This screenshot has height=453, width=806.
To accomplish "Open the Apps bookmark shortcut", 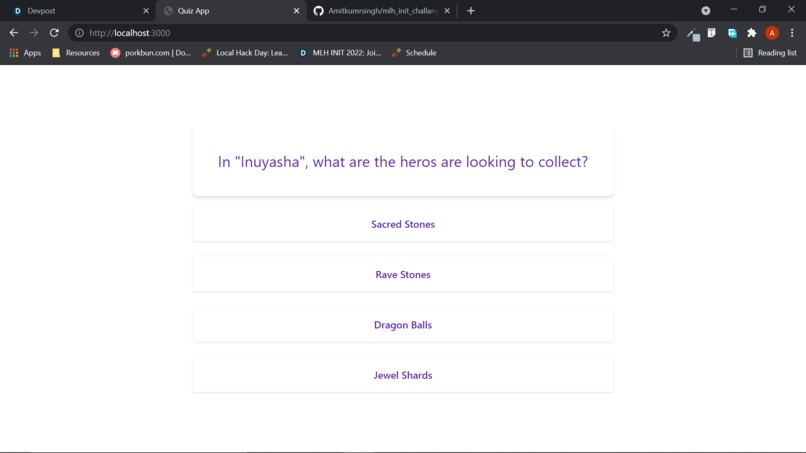I will tap(25, 53).
